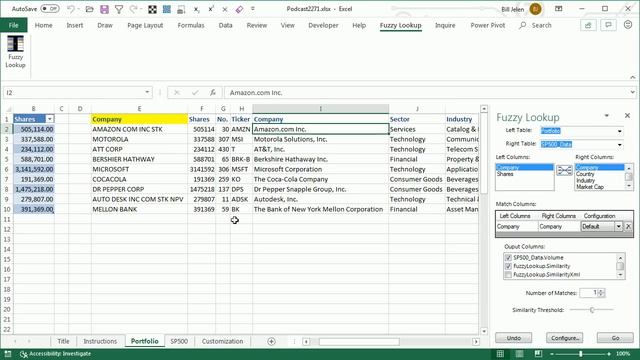
Task: Switch to the SP500 sheet tab
Action: (179, 341)
